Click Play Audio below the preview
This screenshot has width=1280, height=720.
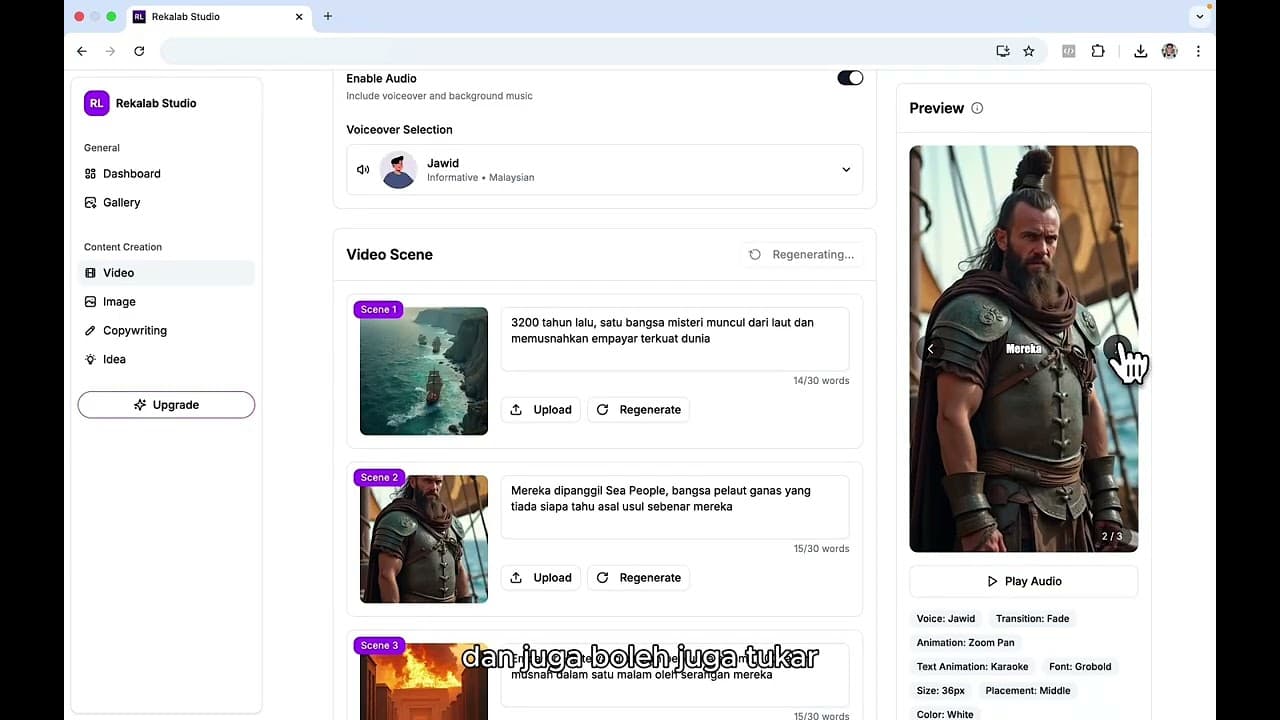1023,581
